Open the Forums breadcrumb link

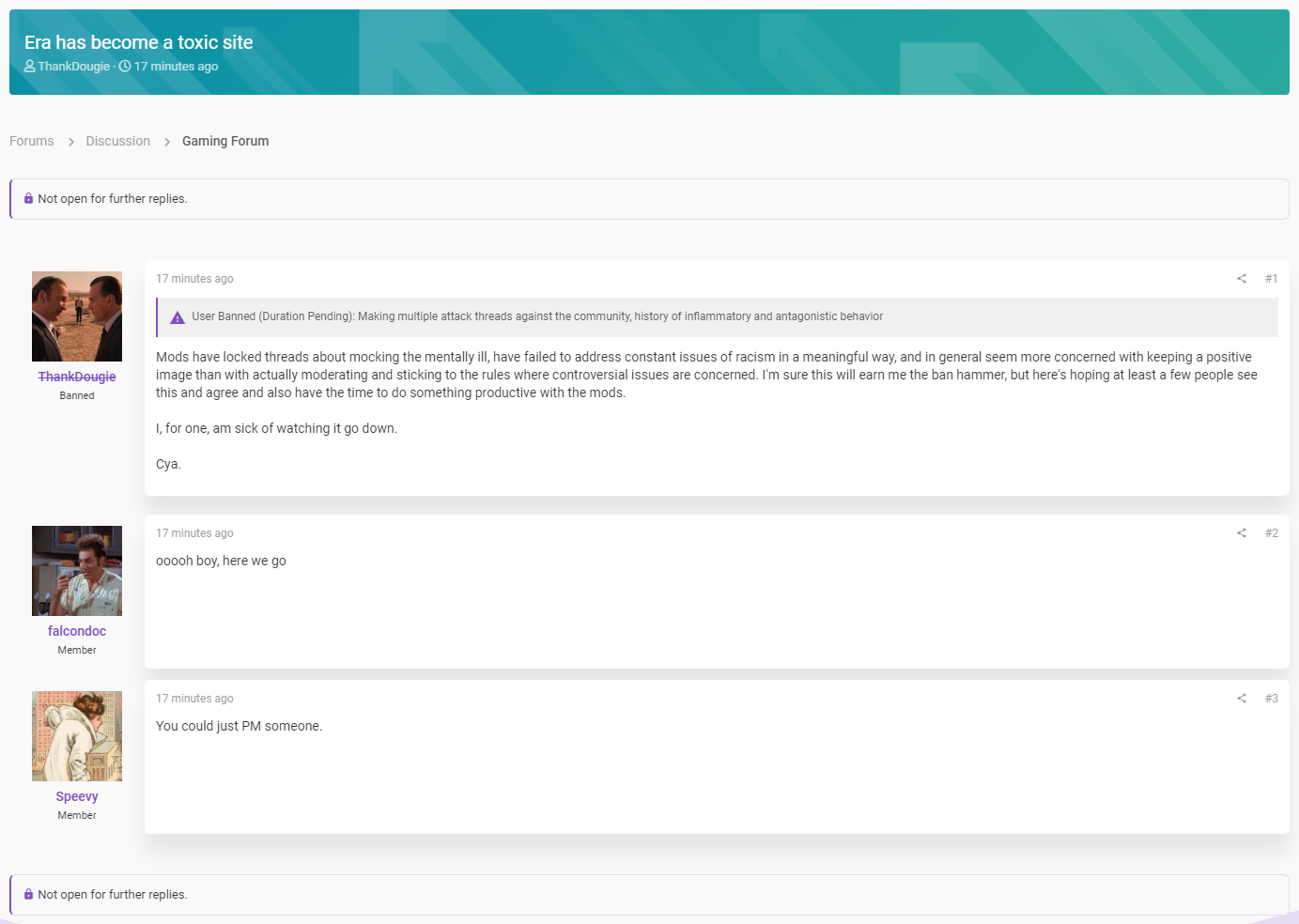click(32, 141)
